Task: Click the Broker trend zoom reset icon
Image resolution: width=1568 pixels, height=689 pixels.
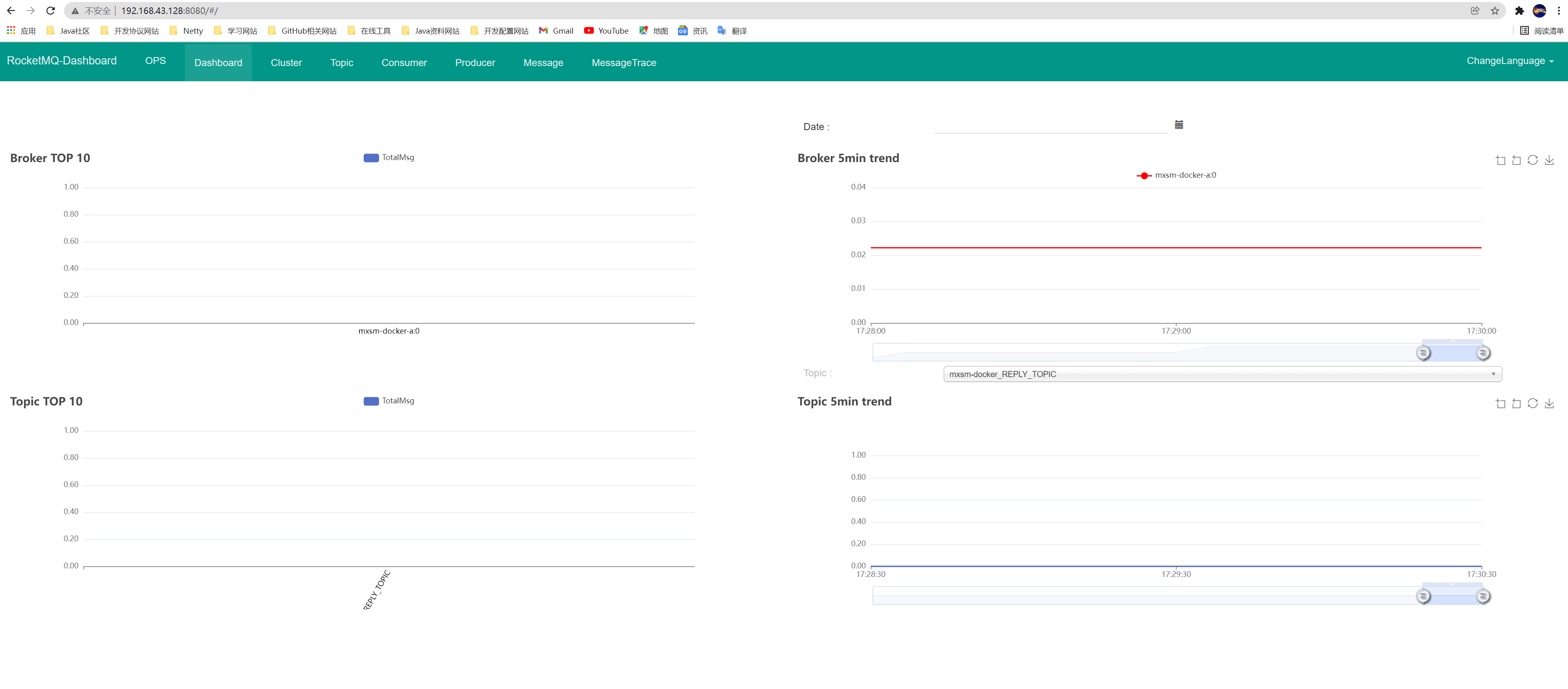Action: coord(1516,160)
